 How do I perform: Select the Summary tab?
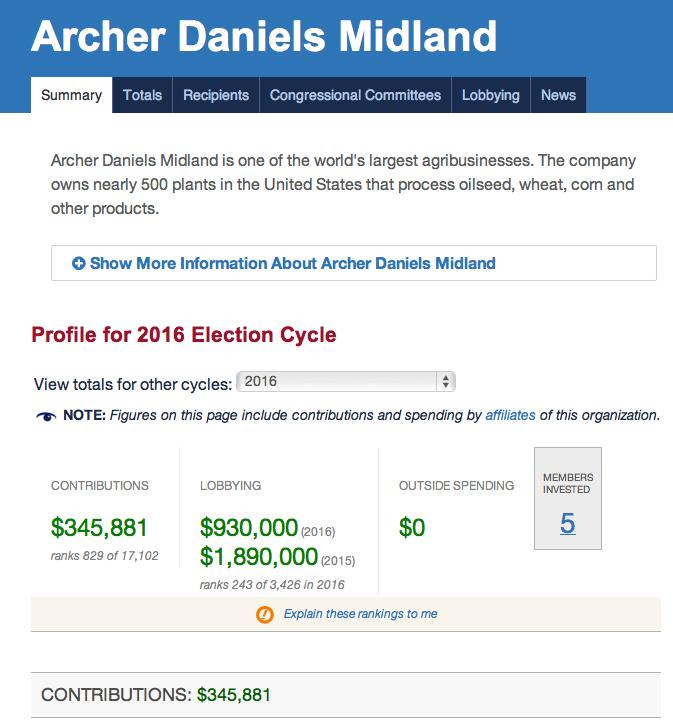(x=71, y=95)
